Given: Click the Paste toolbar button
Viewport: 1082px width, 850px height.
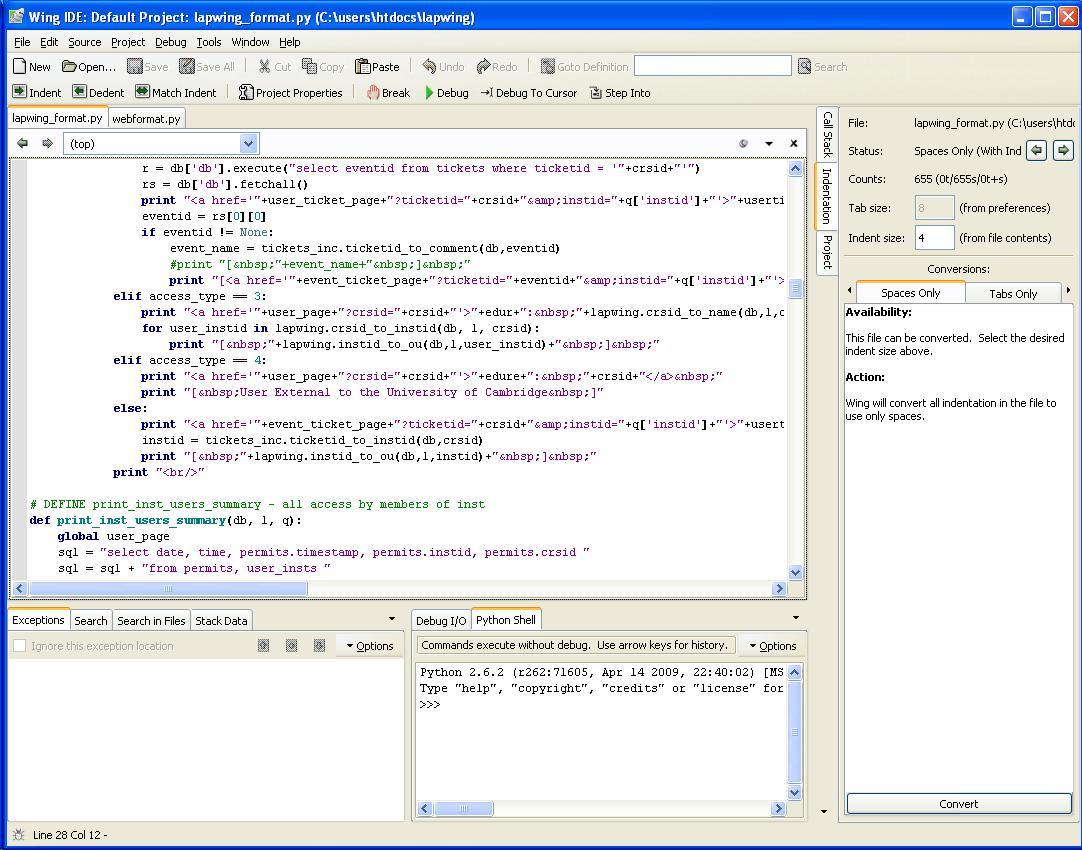Looking at the screenshot, I should click(x=377, y=67).
